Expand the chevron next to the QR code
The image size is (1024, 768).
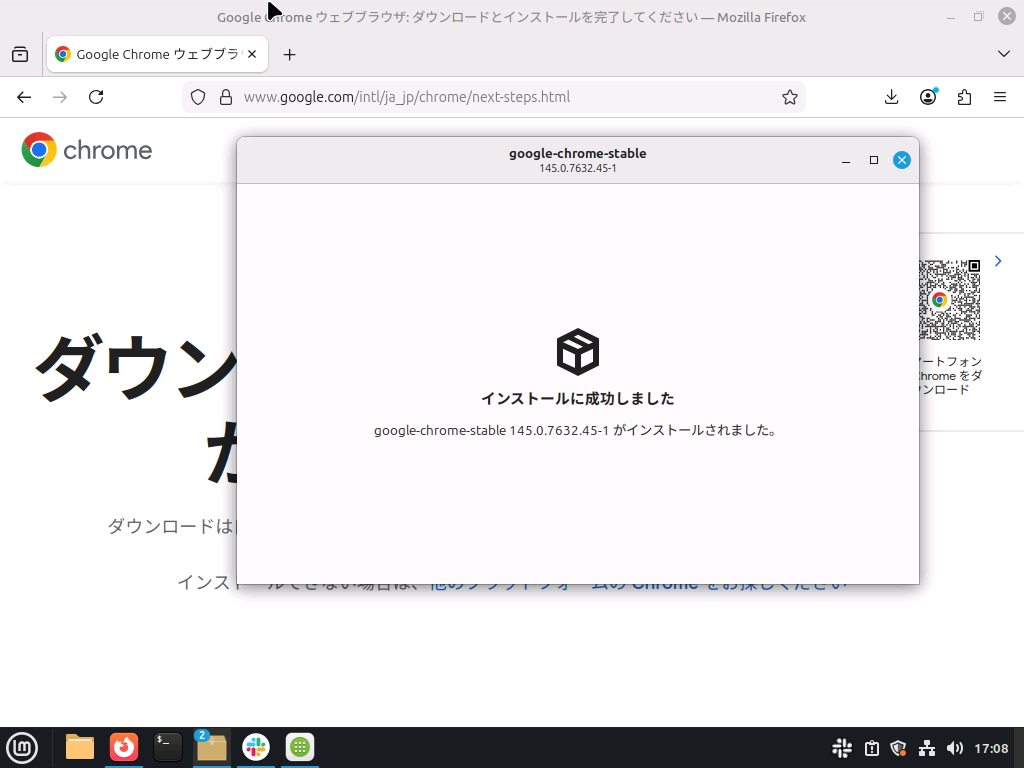point(997,260)
